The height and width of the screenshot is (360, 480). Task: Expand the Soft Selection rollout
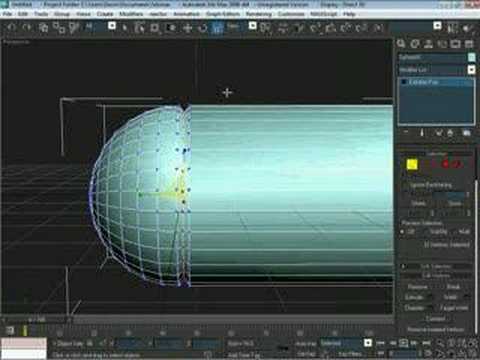(x=436, y=266)
